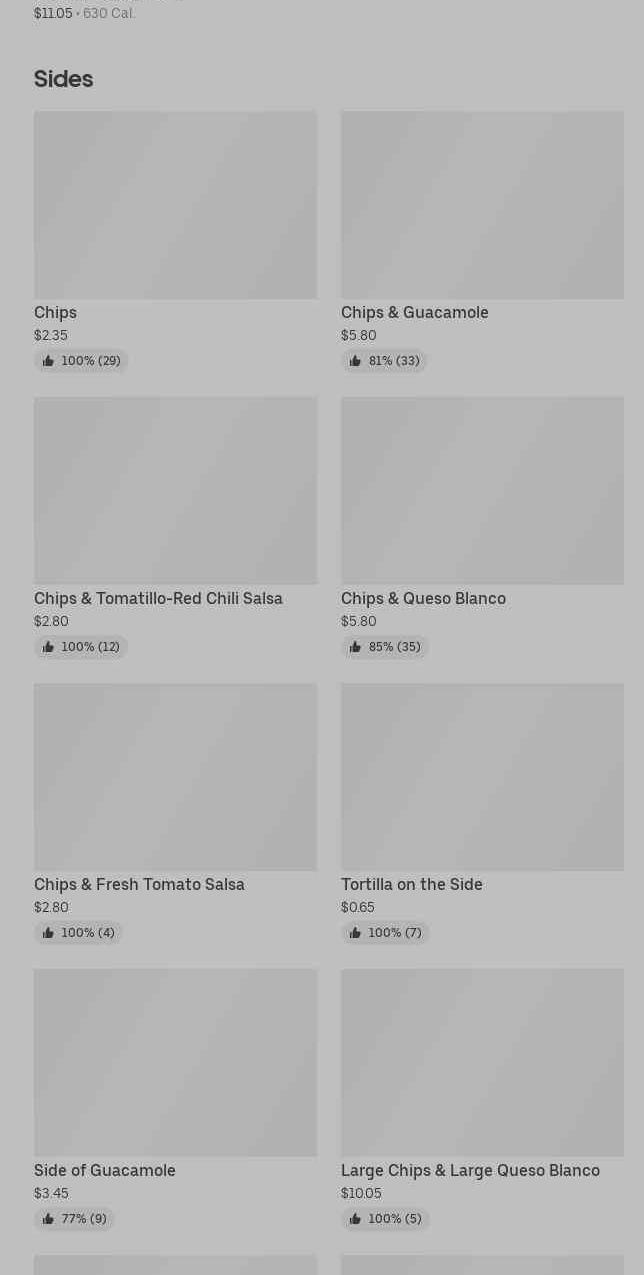Viewport: 644px width, 1275px height.
Task: Click the Chips & Tomatillo-Red Chili Salsa title
Action: pos(158,598)
